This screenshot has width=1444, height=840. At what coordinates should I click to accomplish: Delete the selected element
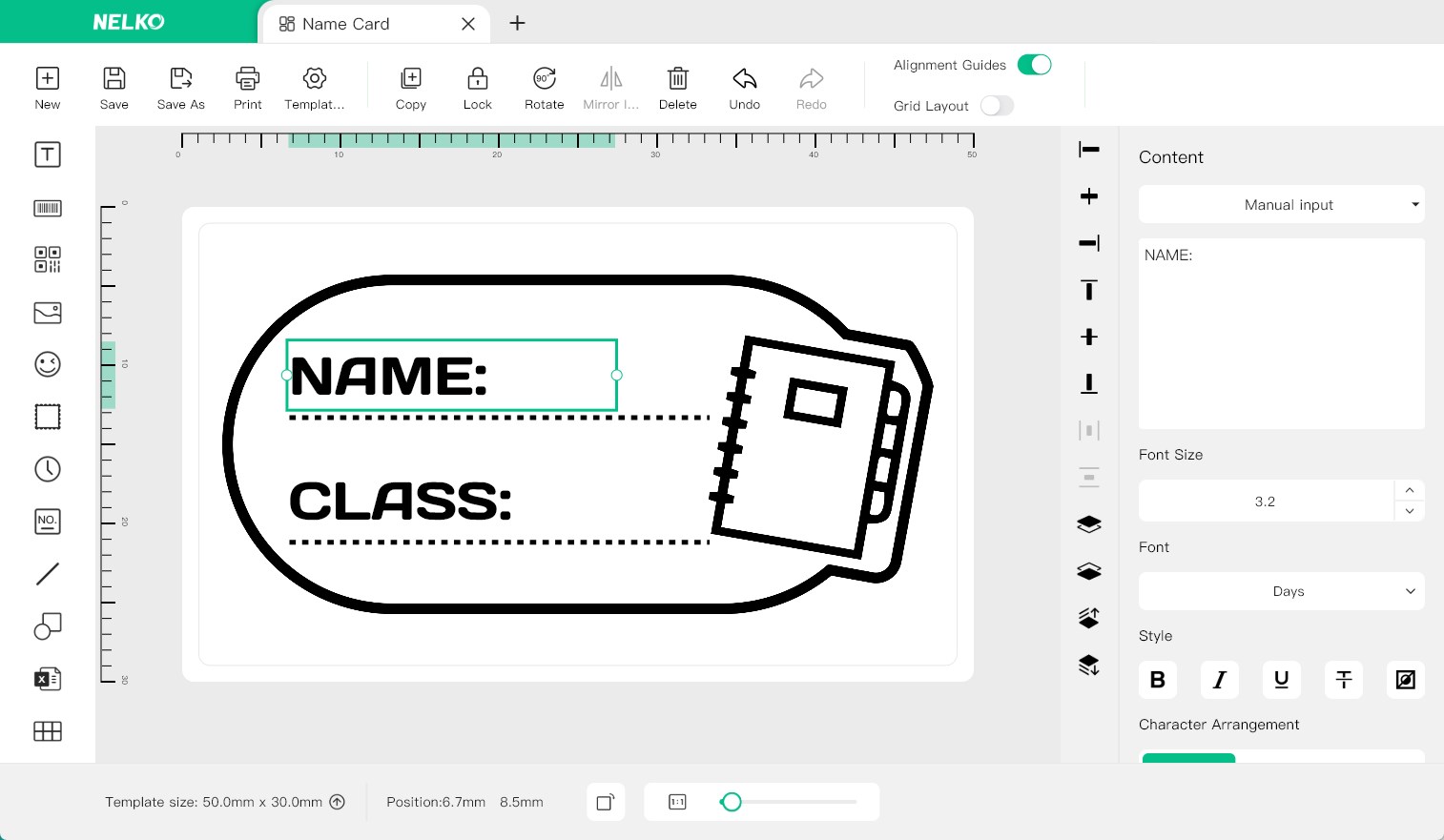click(x=678, y=89)
